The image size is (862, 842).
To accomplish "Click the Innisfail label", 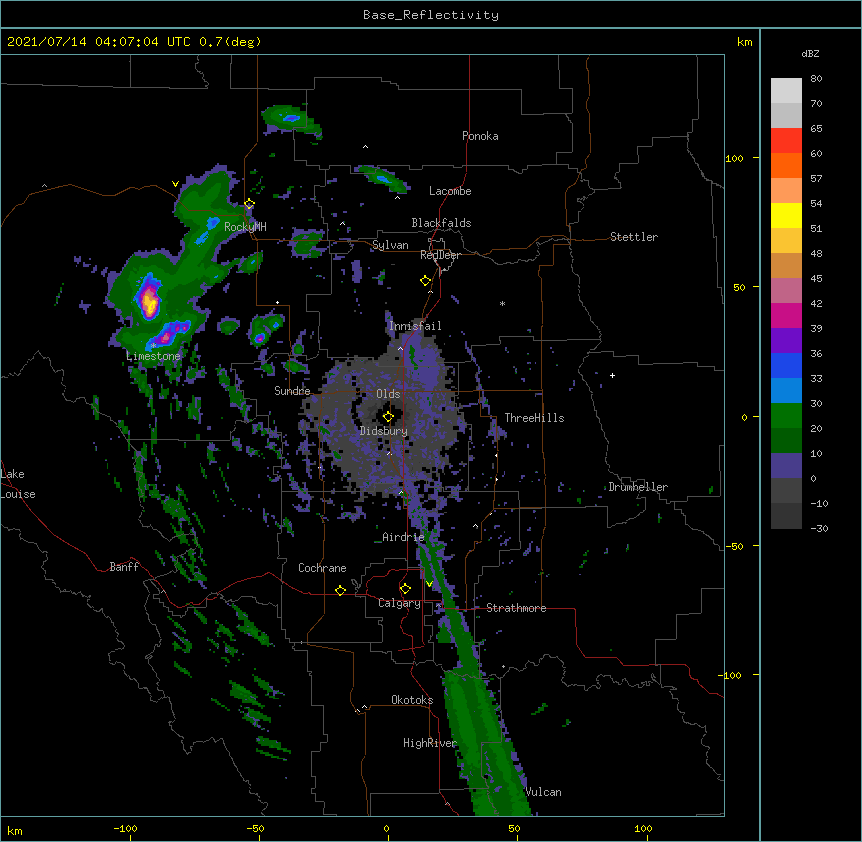I will (x=415, y=326).
